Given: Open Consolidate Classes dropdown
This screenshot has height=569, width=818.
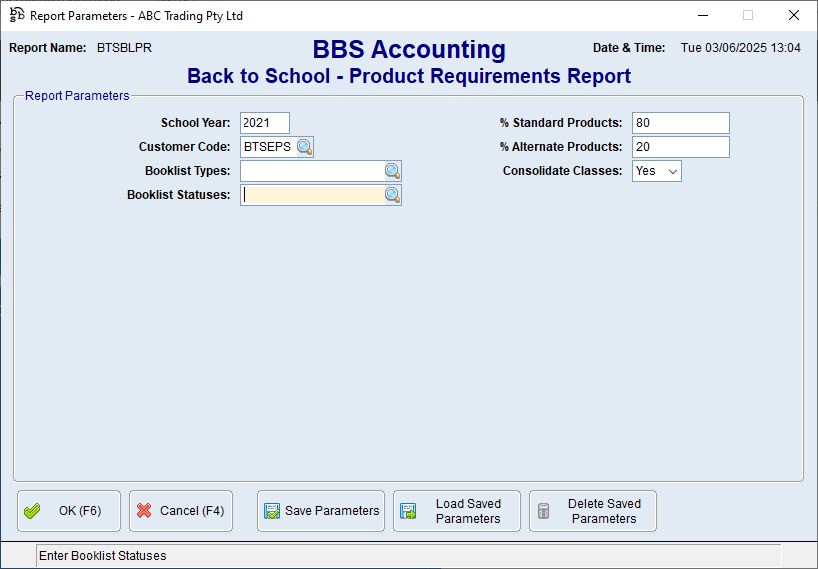Looking at the screenshot, I should 657,171.
